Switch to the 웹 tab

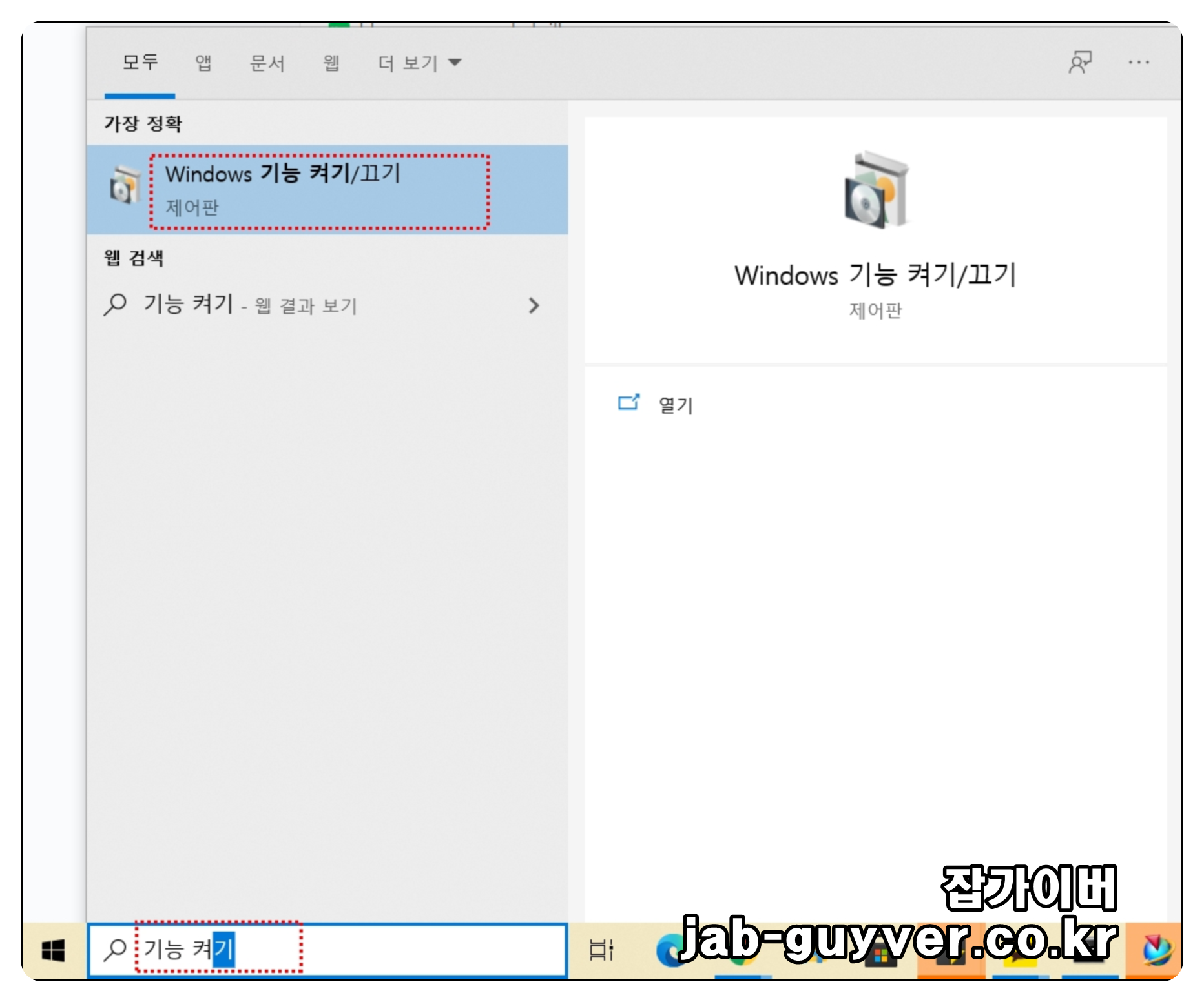[x=331, y=63]
